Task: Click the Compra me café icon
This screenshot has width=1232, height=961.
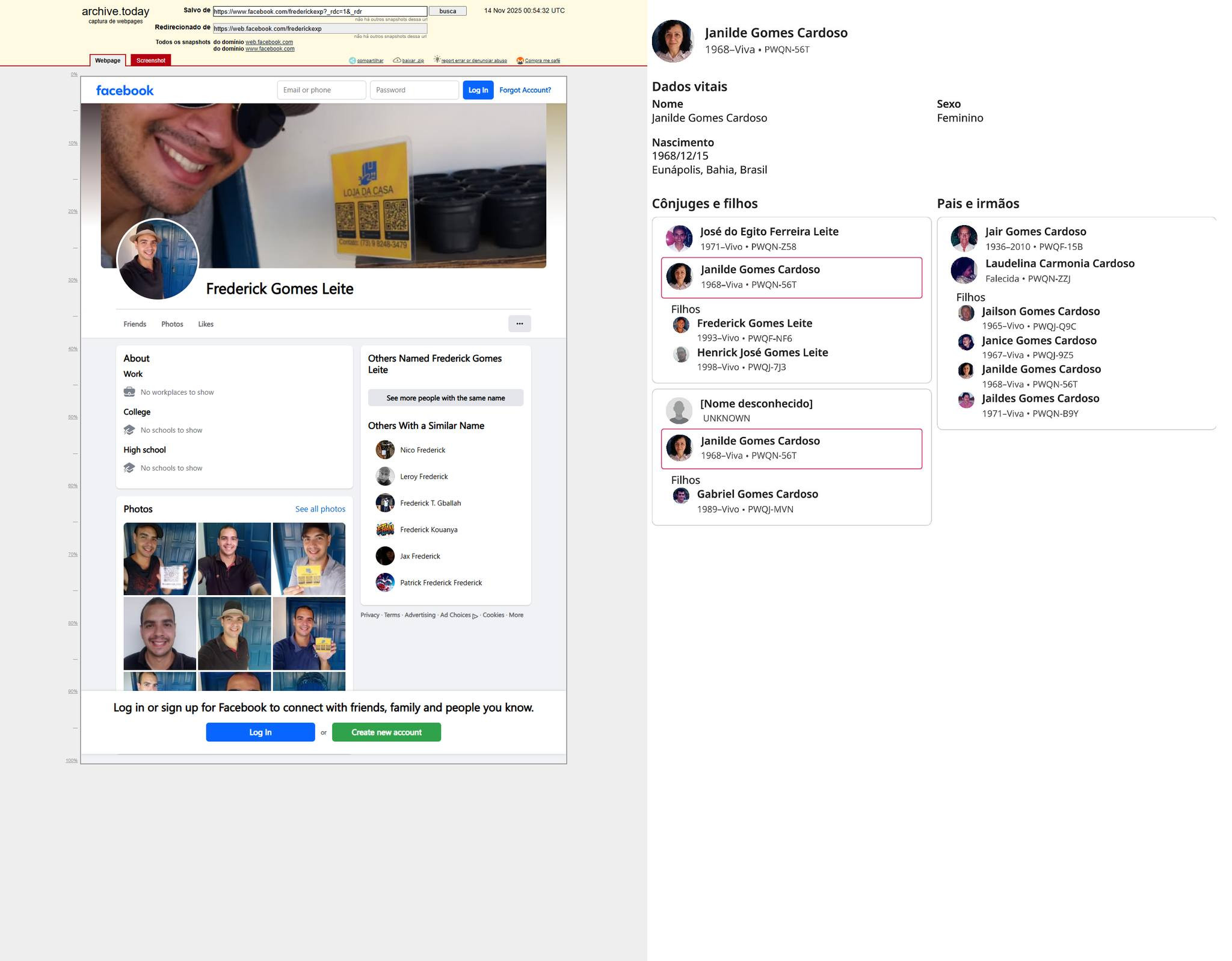Action: [x=520, y=60]
